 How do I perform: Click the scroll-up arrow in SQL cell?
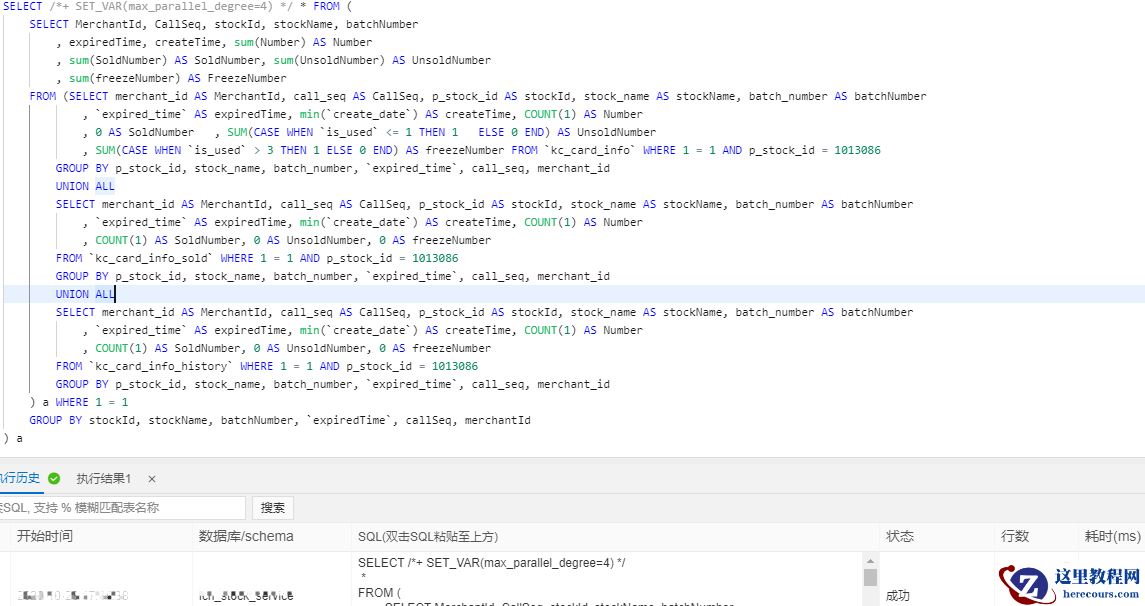point(870,561)
